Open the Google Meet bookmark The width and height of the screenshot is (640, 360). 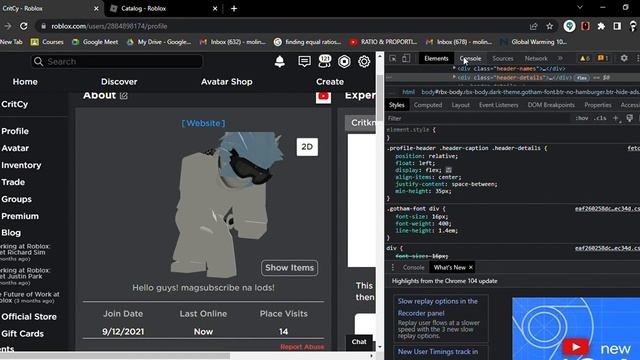(95, 42)
